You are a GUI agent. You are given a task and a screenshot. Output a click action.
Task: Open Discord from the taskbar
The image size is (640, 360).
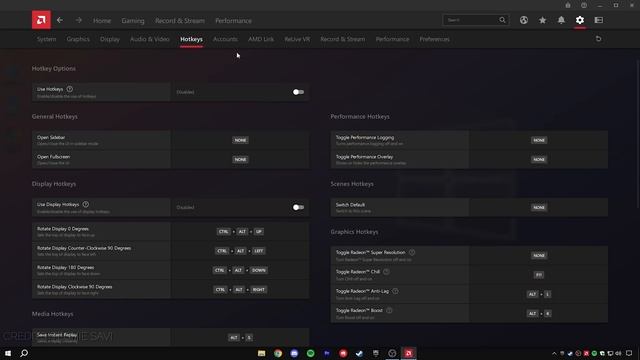point(294,353)
